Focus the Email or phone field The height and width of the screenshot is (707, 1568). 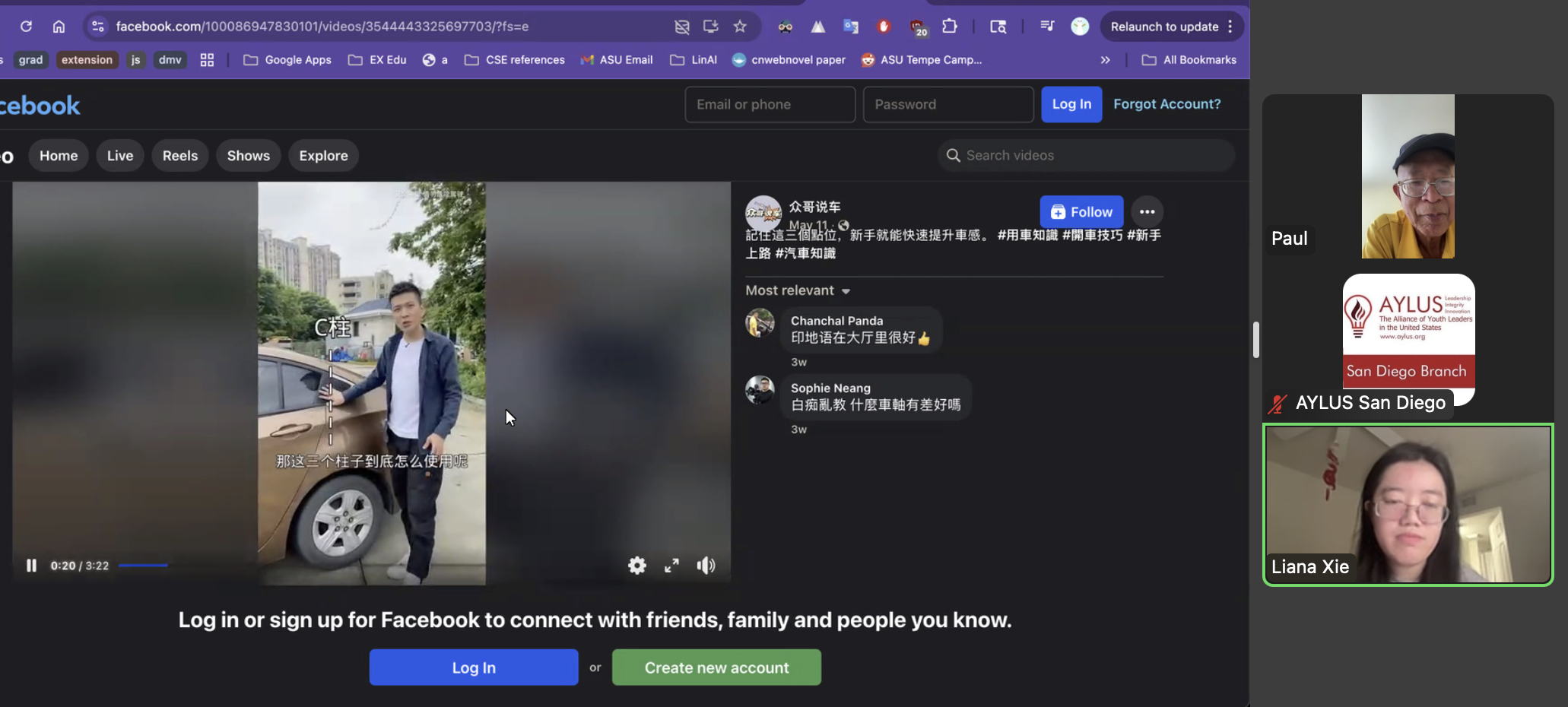770,104
